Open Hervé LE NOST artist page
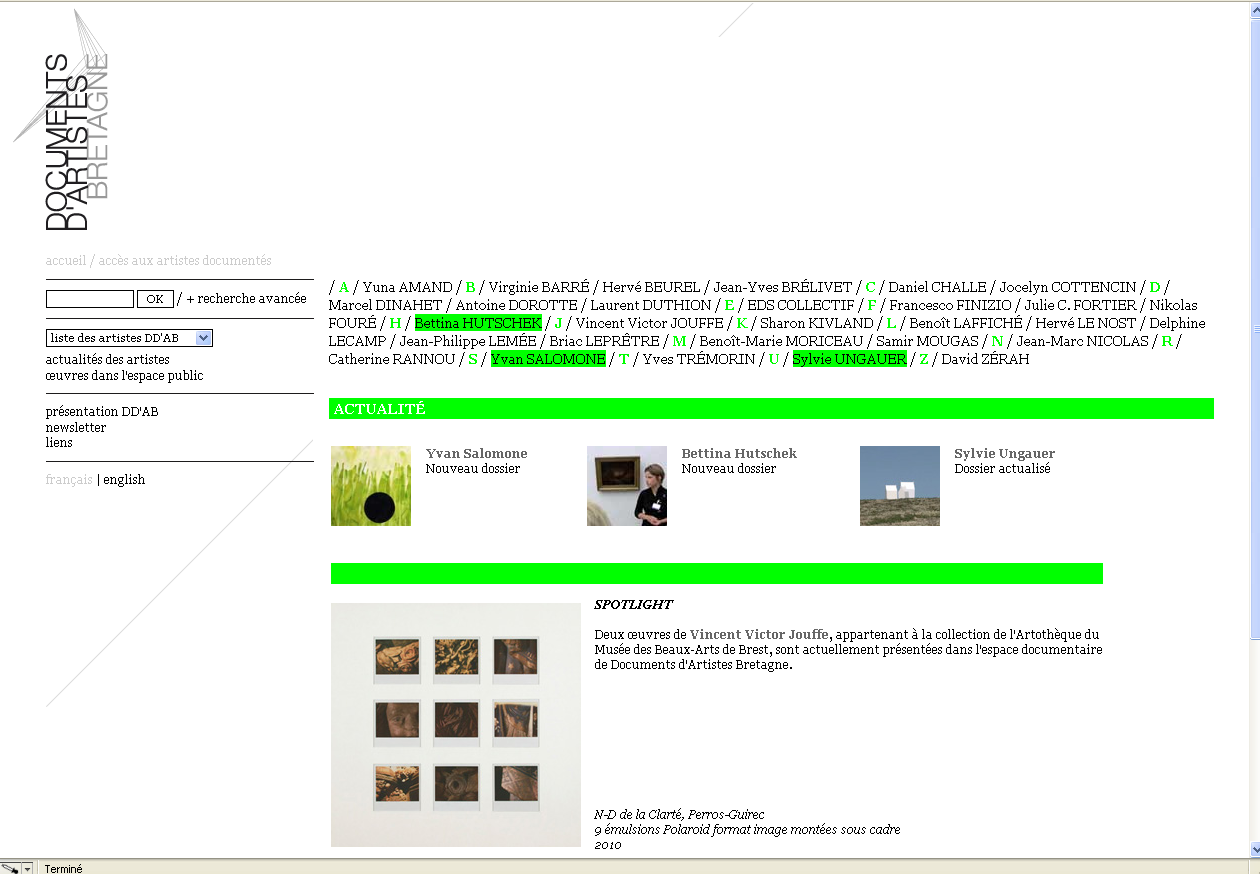Image resolution: width=1260 pixels, height=874 pixels. (x=1086, y=323)
